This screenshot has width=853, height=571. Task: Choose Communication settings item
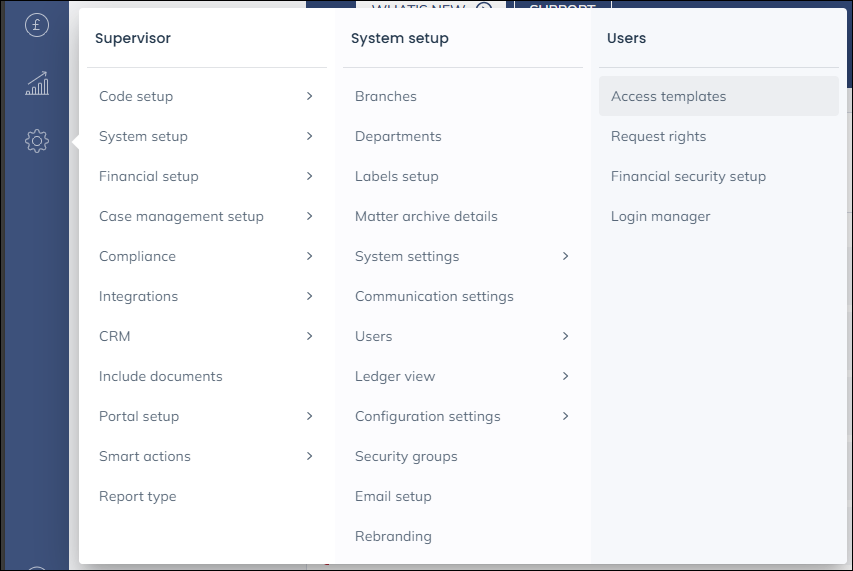[x=434, y=297]
